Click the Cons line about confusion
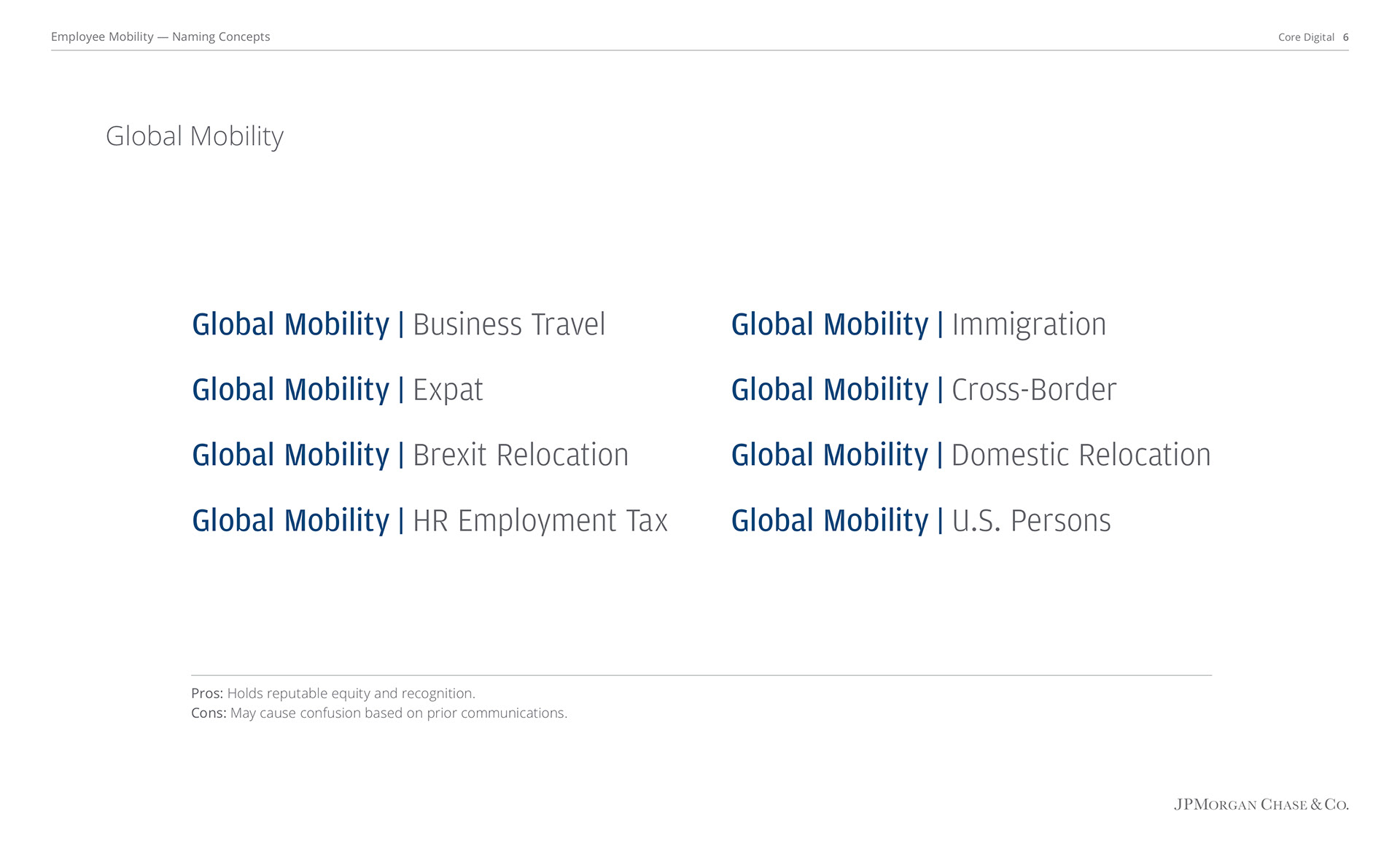 pyautogui.click(x=379, y=713)
